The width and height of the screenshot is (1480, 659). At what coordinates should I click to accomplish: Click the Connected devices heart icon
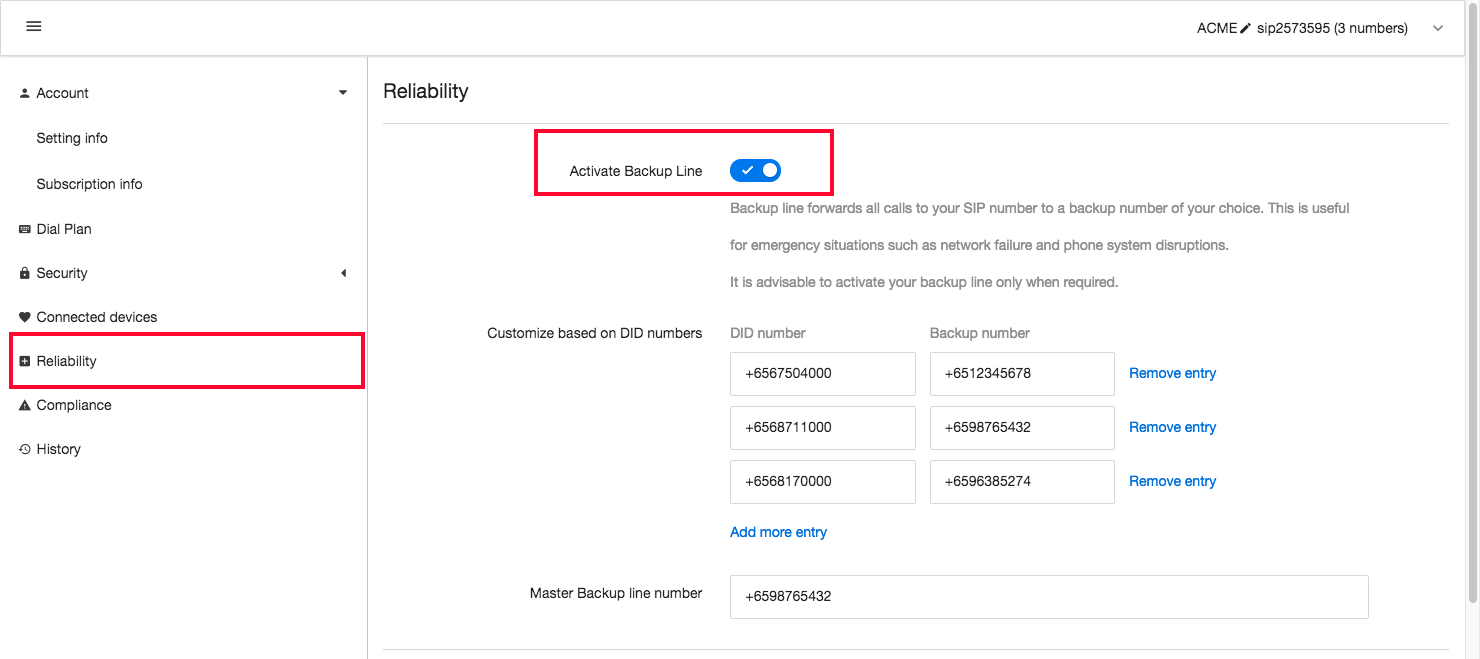tap(25, 317)
